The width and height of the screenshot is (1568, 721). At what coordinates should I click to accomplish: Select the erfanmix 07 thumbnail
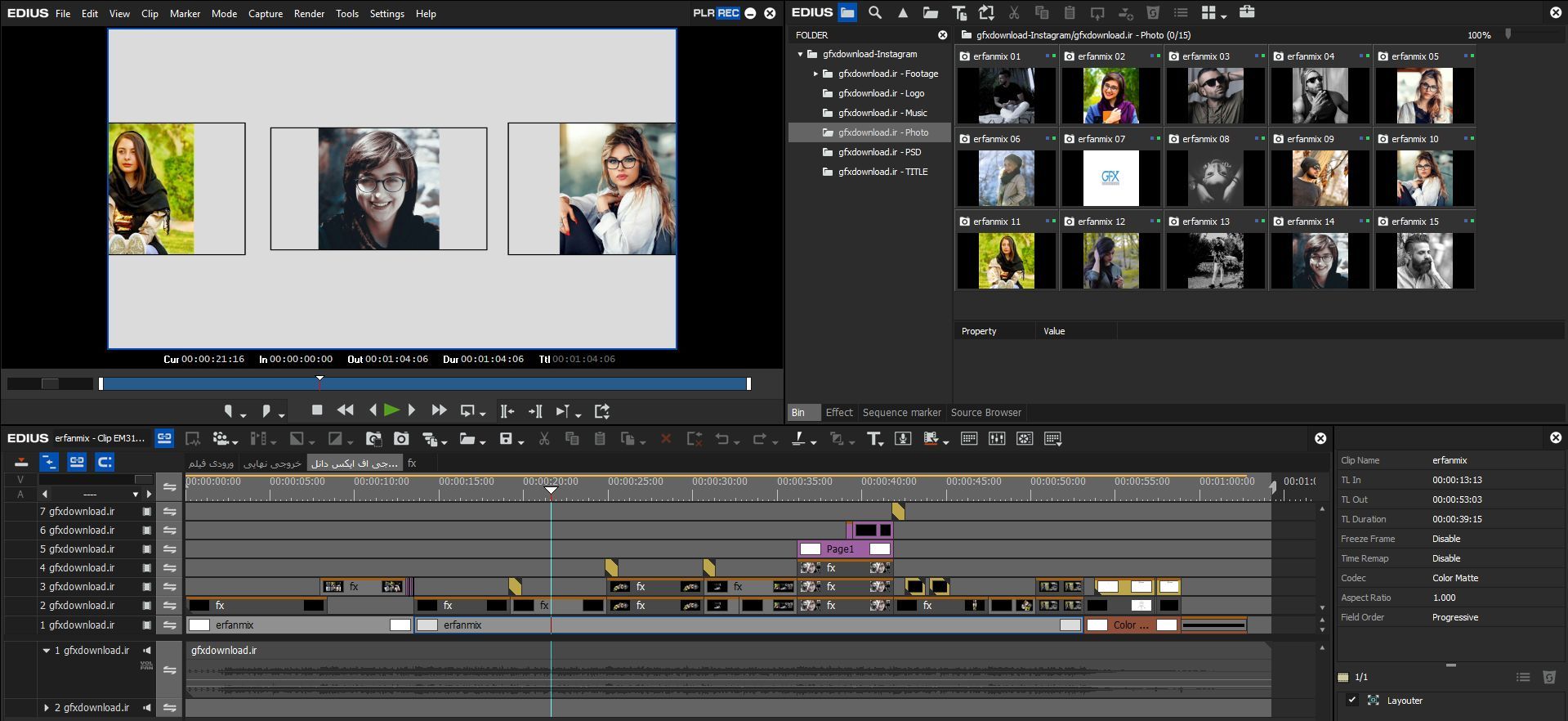click(1110, 178)
